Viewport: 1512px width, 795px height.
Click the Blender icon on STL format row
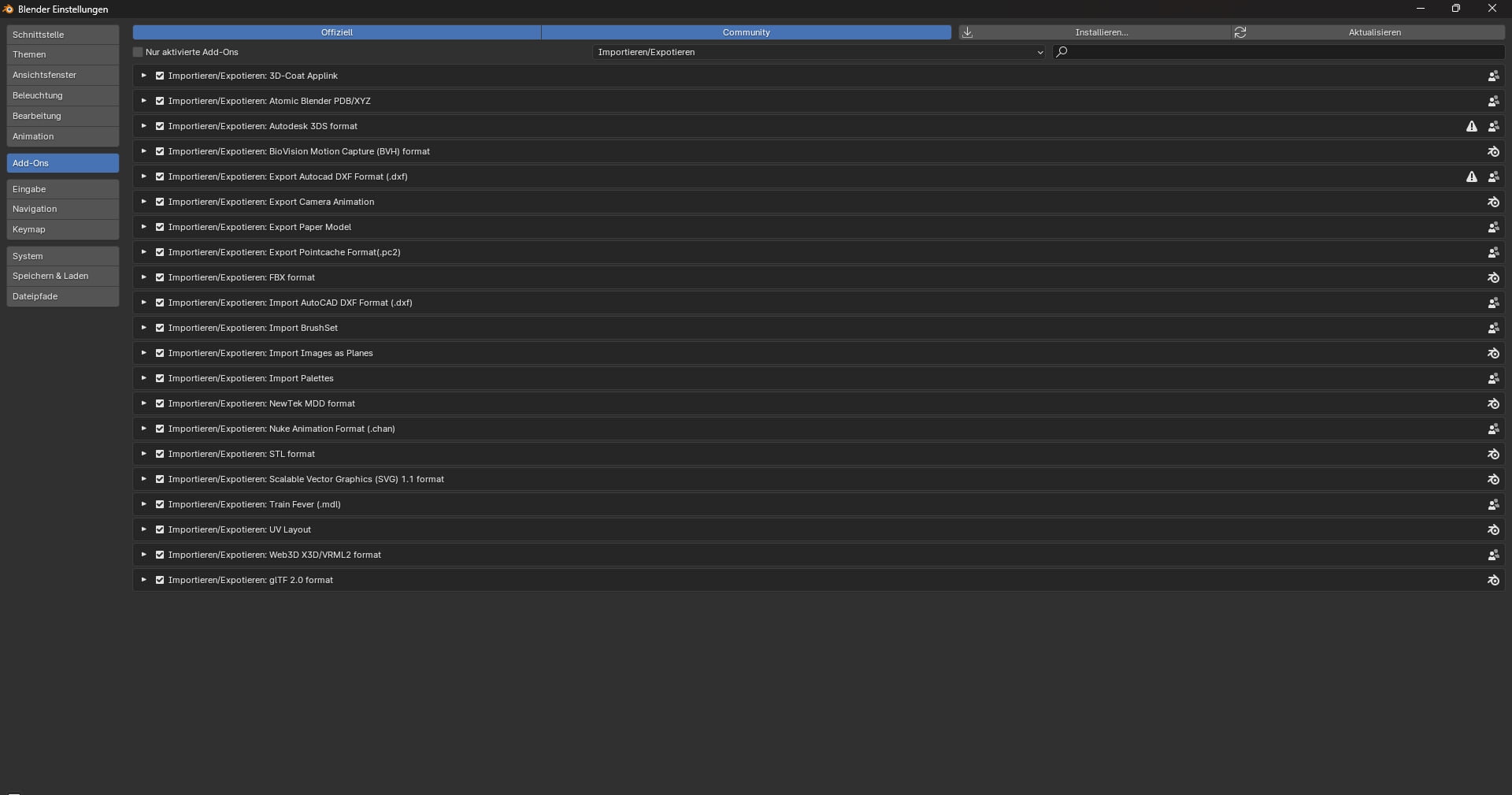1492,455
